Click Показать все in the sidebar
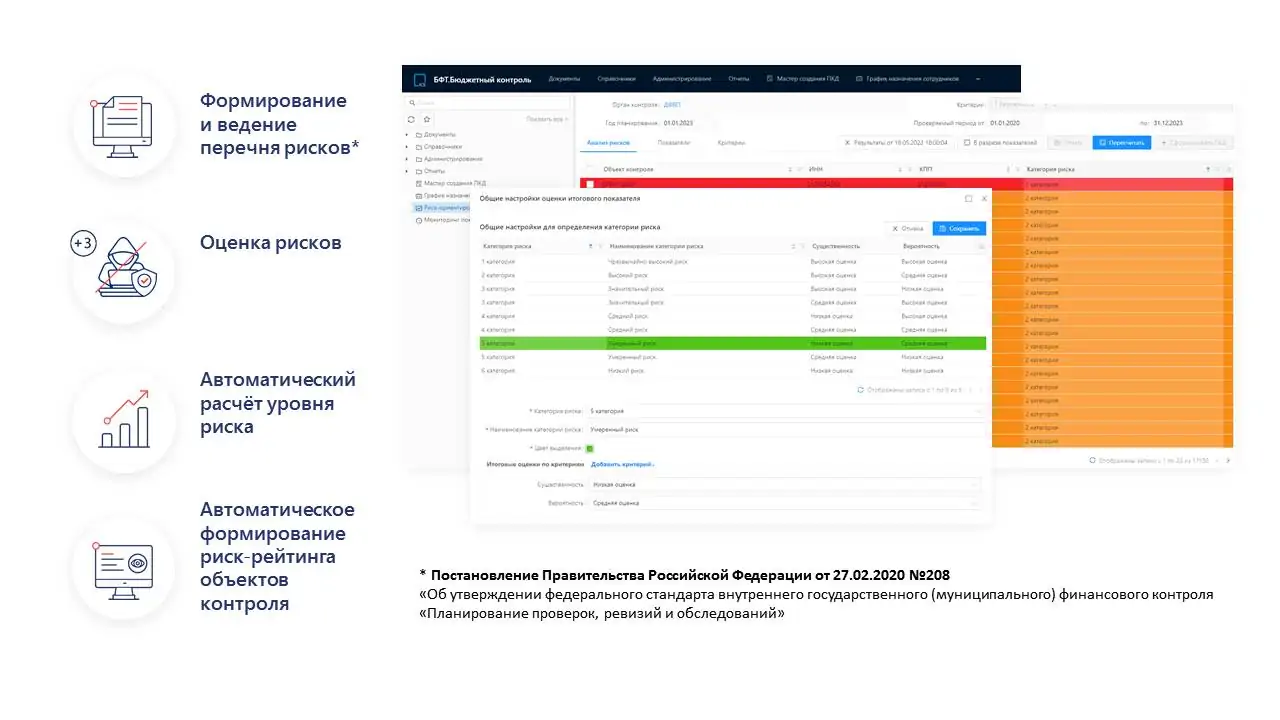The image size is (1280, 720). [x=547, y=119]
